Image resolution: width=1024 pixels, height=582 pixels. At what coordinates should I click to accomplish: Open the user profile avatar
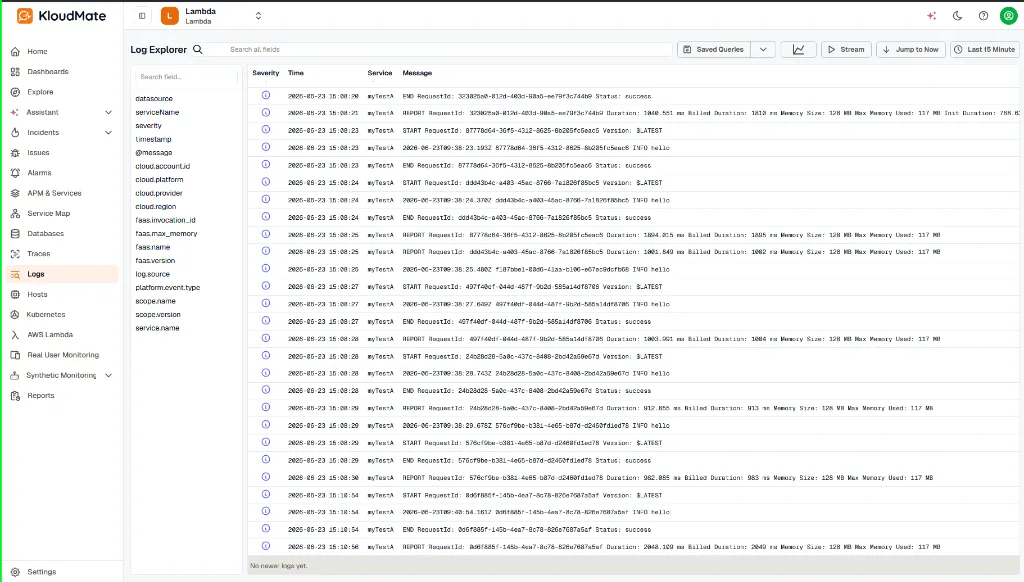click(x=1008, y=16)
